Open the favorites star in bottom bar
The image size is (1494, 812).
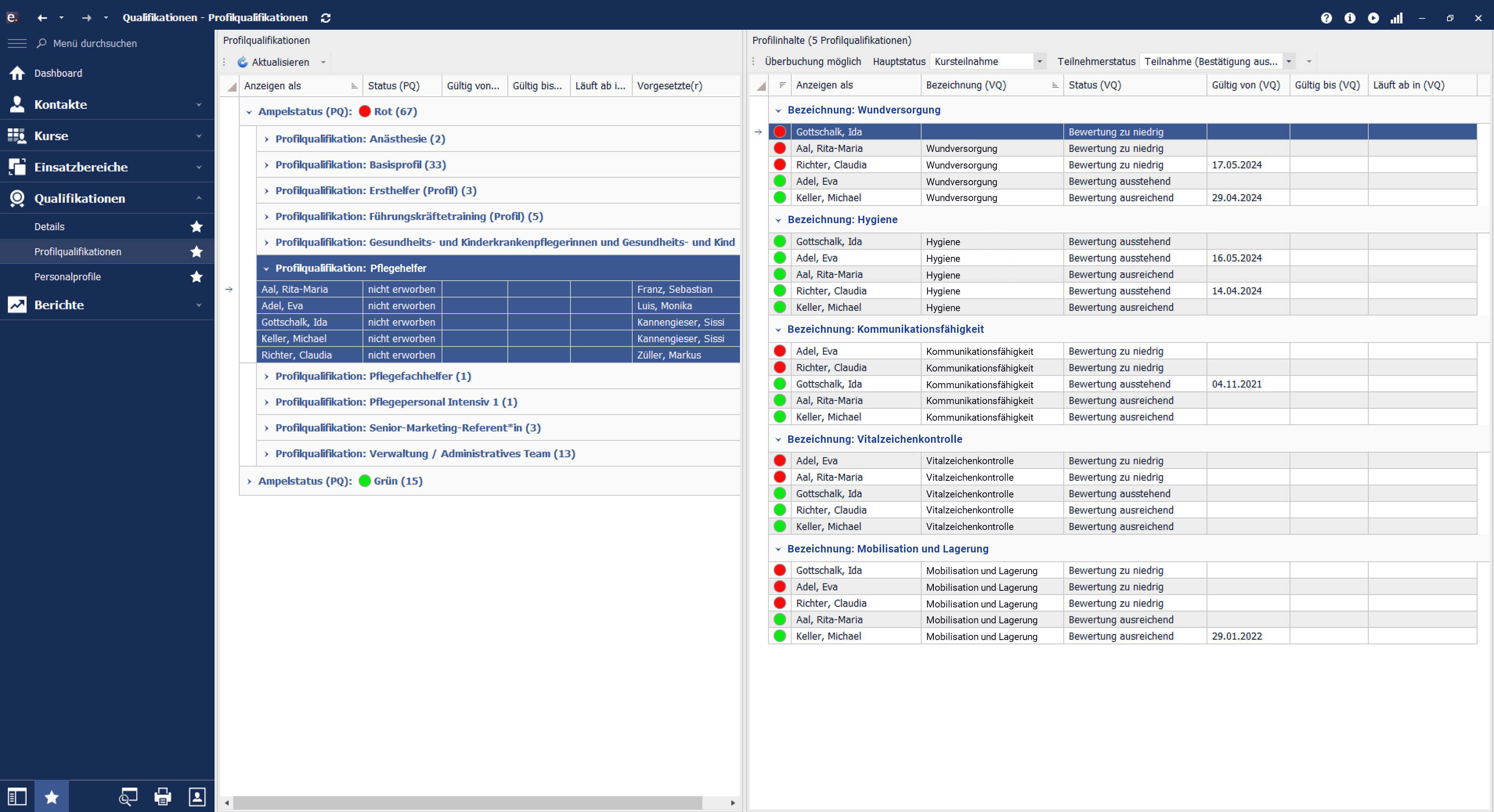tap(52, 797)
